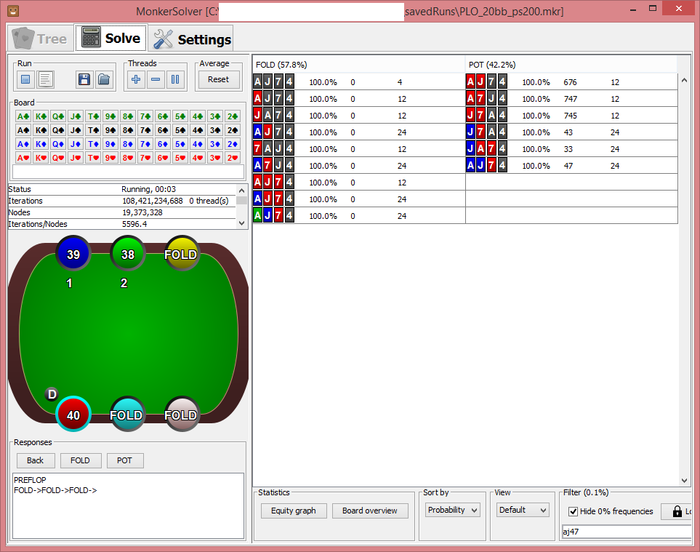Select POT hand row with value 43

click(x=571, y=133)
